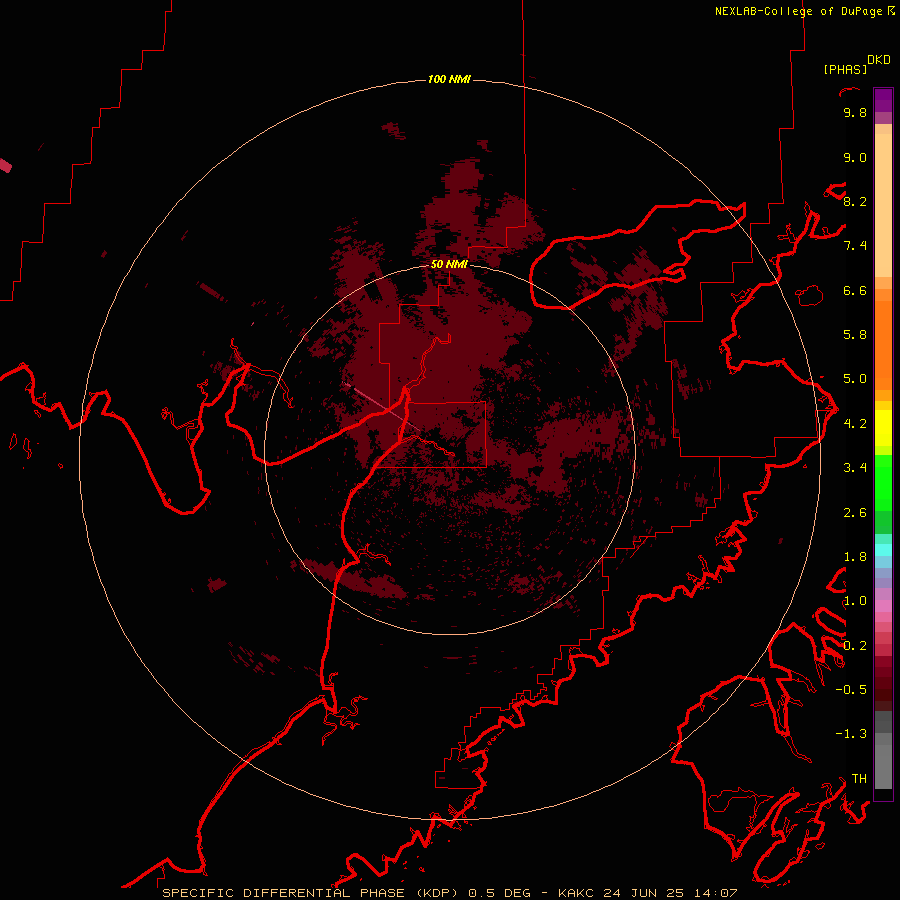The image size is (900, 900).
Task: Click the 24 JUN 25 14:07 timestamp
Action: (670, 893)
